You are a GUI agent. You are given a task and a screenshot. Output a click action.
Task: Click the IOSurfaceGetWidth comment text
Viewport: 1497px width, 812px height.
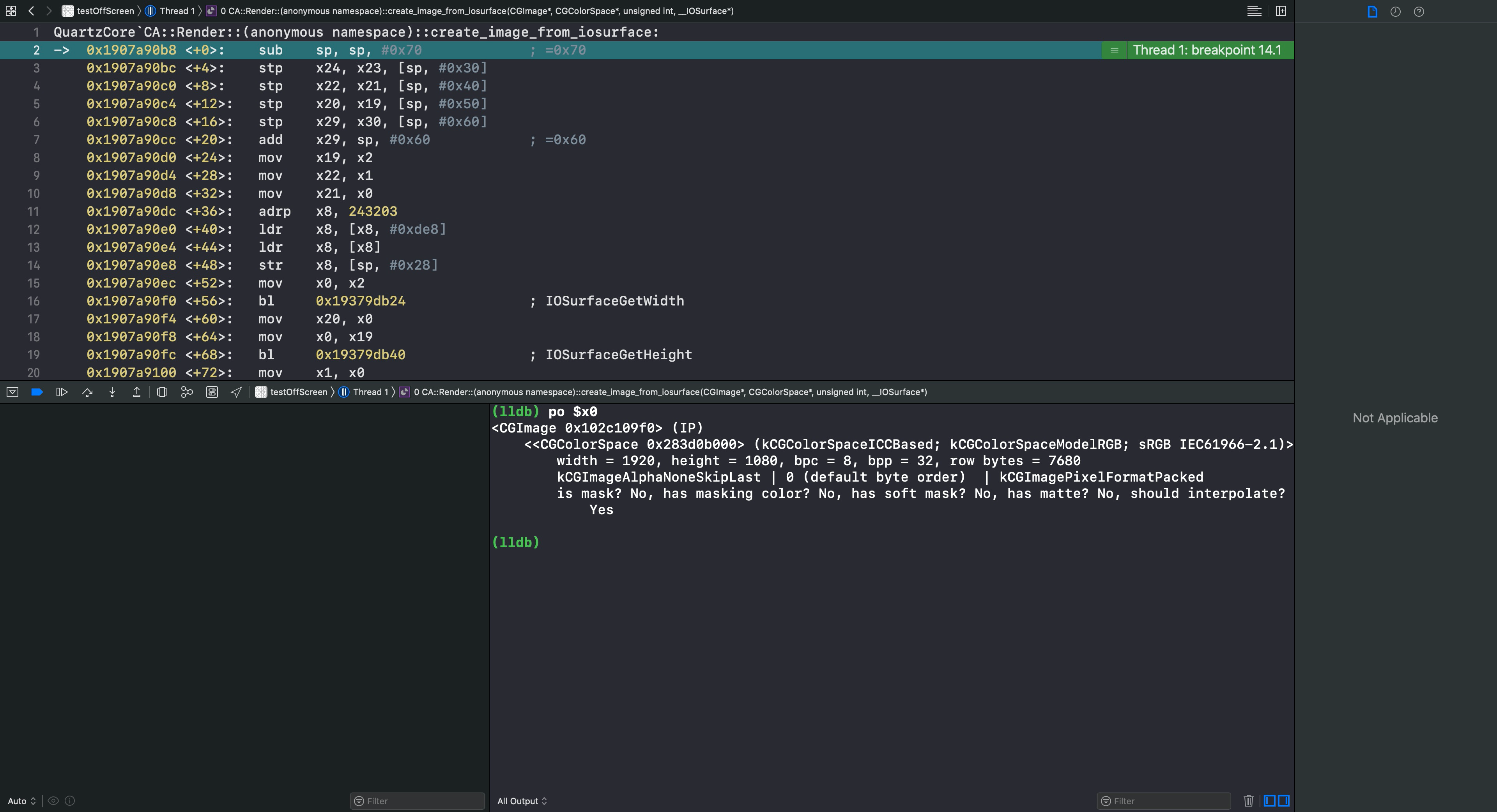coord(614,301)
